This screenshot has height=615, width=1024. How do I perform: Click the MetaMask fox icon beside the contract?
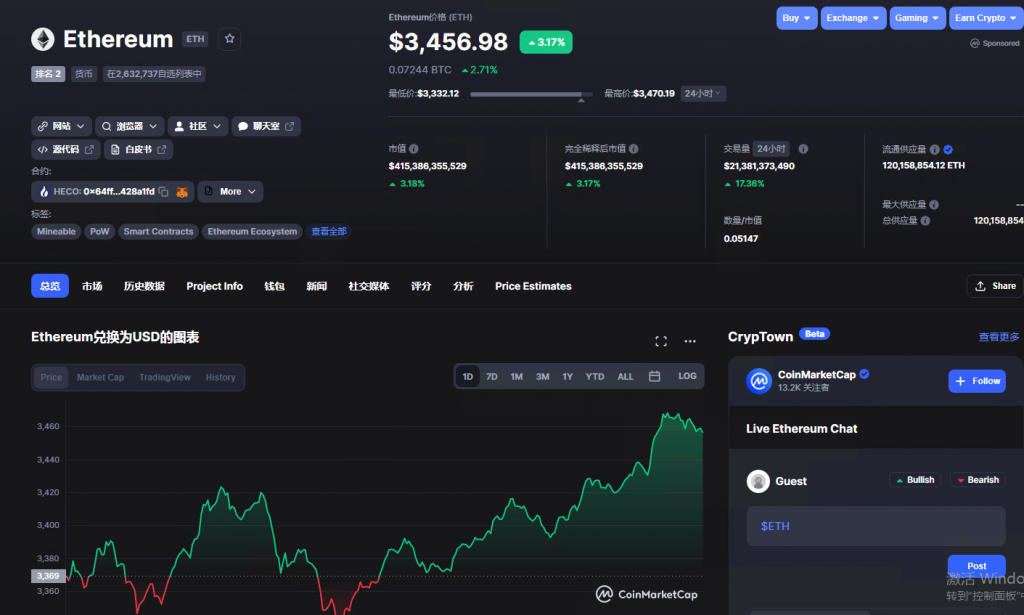point(182,192)
